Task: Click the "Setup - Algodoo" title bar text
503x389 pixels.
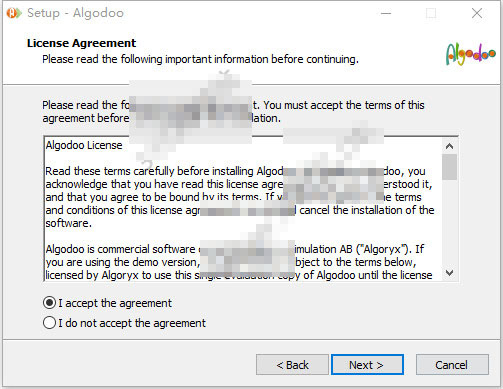Action: [75, 13]
